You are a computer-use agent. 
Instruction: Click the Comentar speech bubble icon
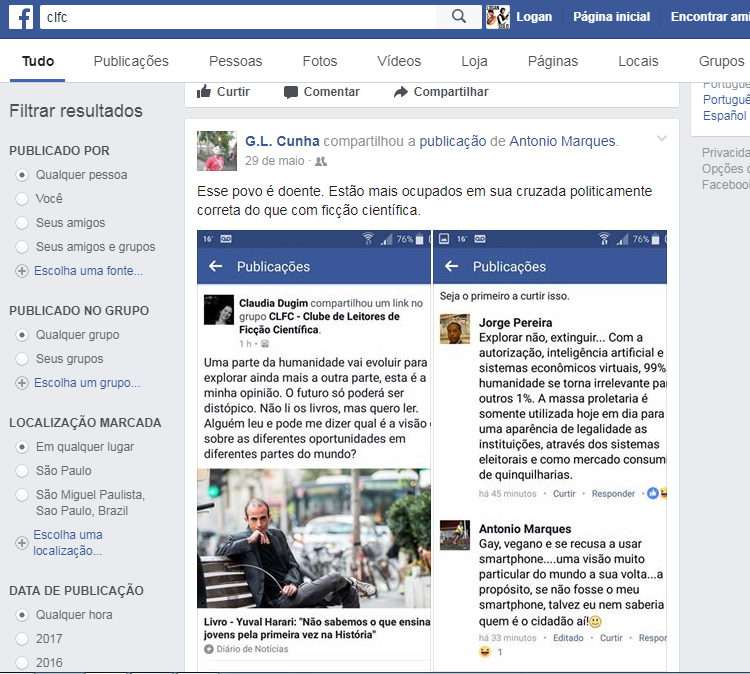(291, 92)
